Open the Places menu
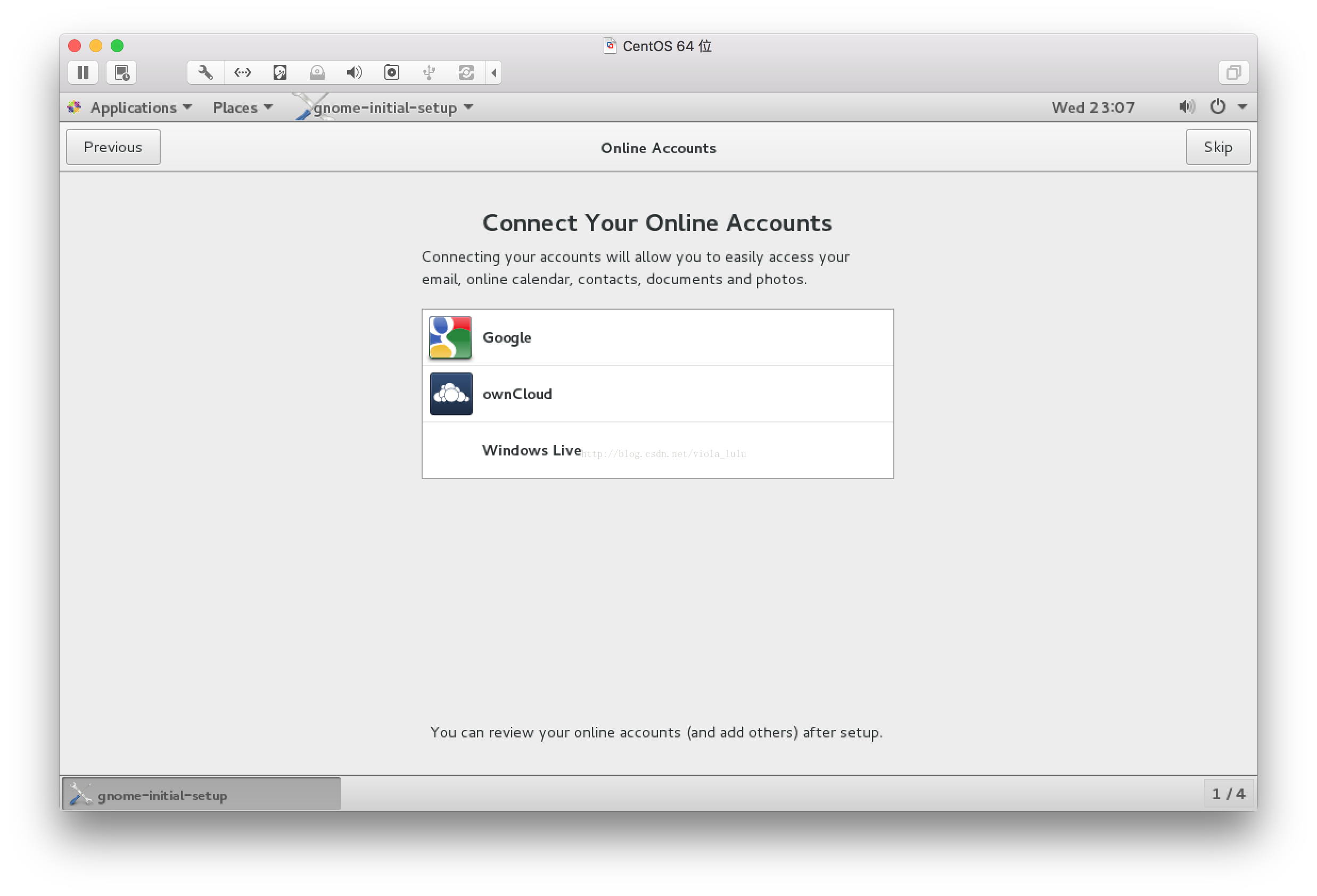The image size is (1317, 896). coord(243,107)
